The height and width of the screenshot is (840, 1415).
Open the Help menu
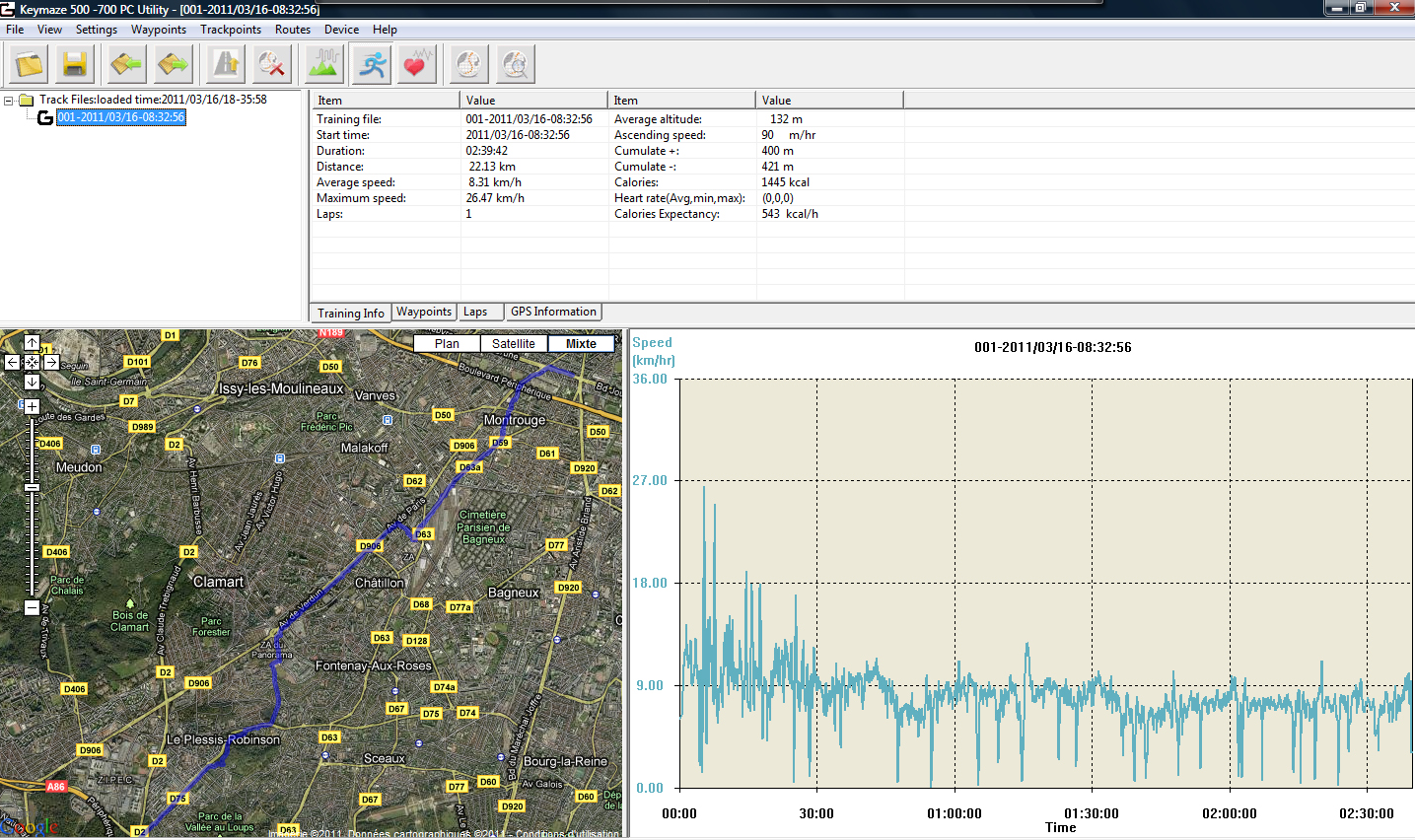coord(385,30)
